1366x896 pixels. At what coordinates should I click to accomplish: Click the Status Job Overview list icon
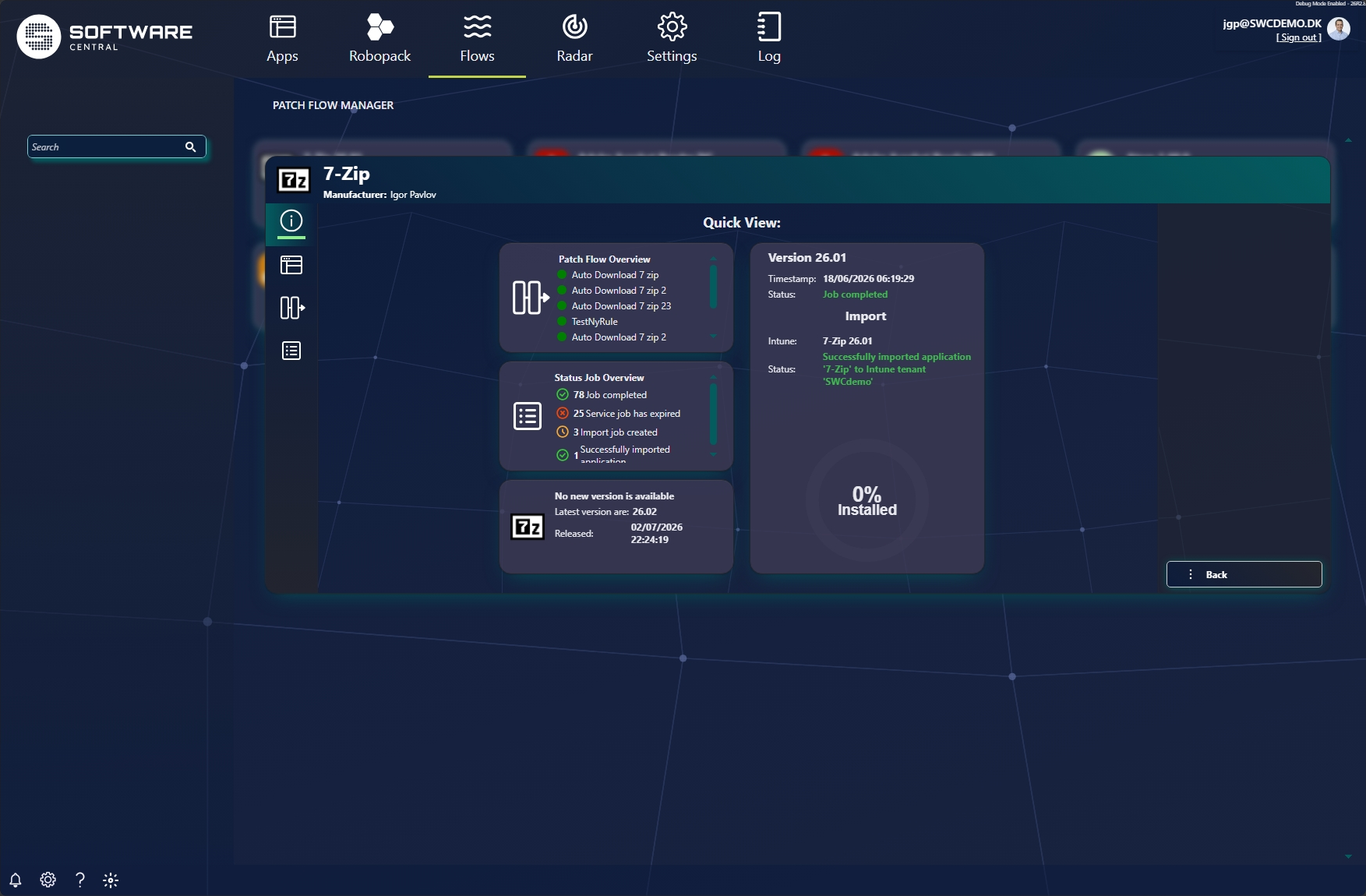[528, 416]
